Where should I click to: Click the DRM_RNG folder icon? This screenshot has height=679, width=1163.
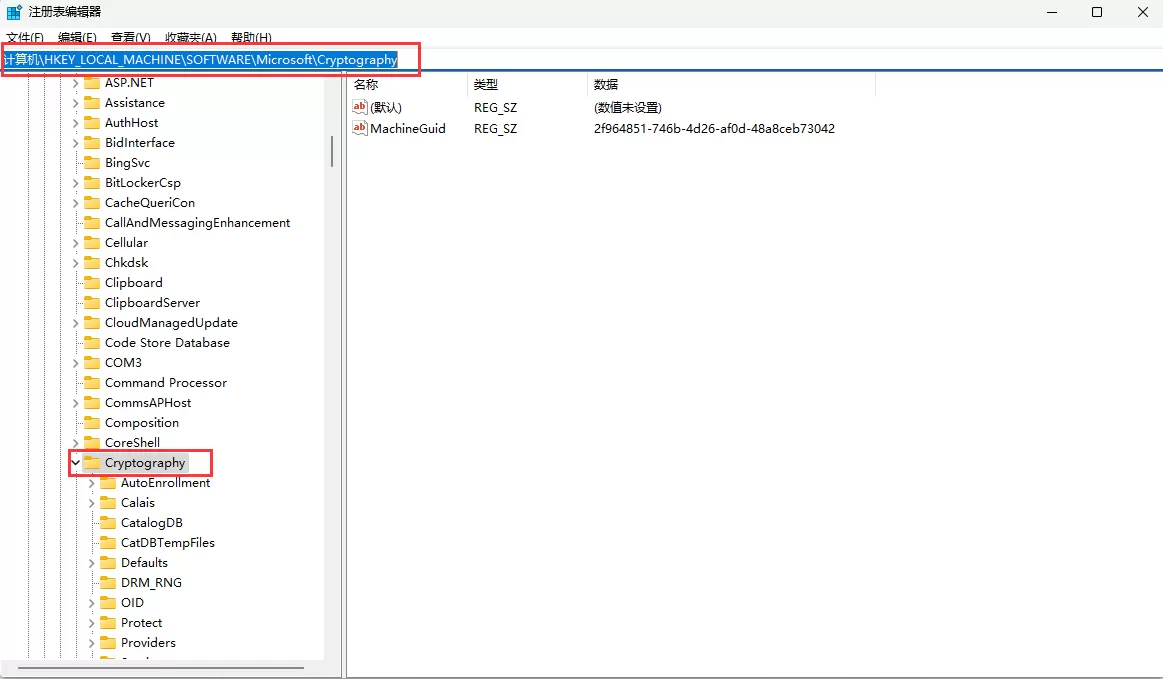tap(108, 583)
